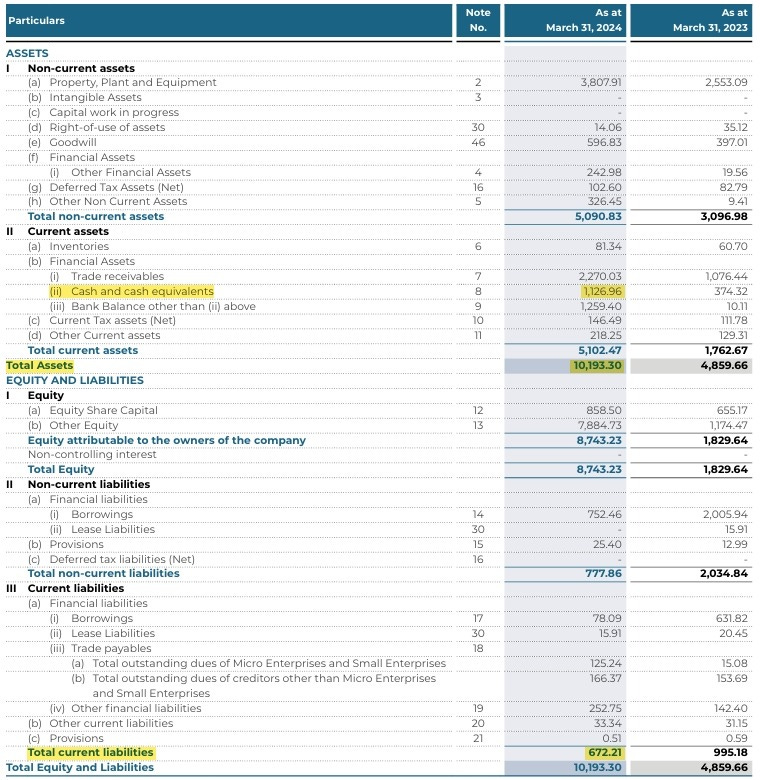Click 'Bank Balance other than (ii) above' label
Viewport: 760px width, 780px height.
pos(163,306)
